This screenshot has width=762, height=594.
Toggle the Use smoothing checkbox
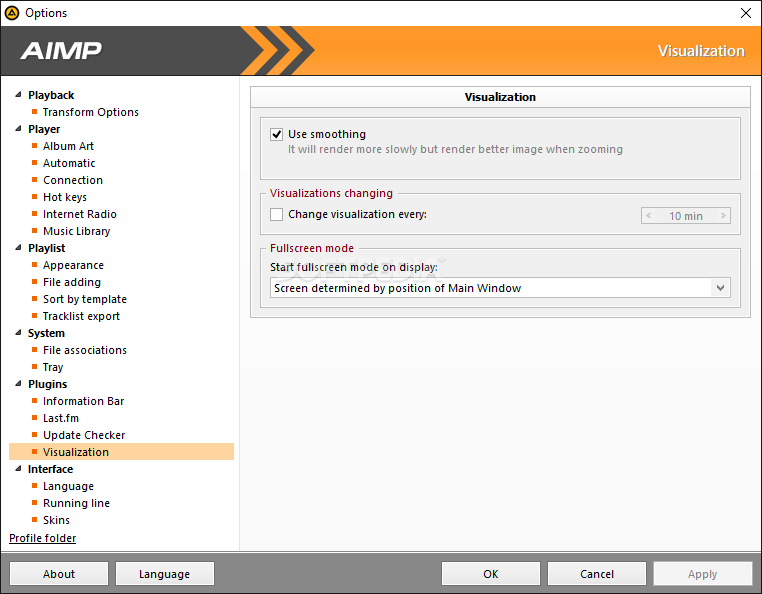pyautogui.click(x=277, y=134)
